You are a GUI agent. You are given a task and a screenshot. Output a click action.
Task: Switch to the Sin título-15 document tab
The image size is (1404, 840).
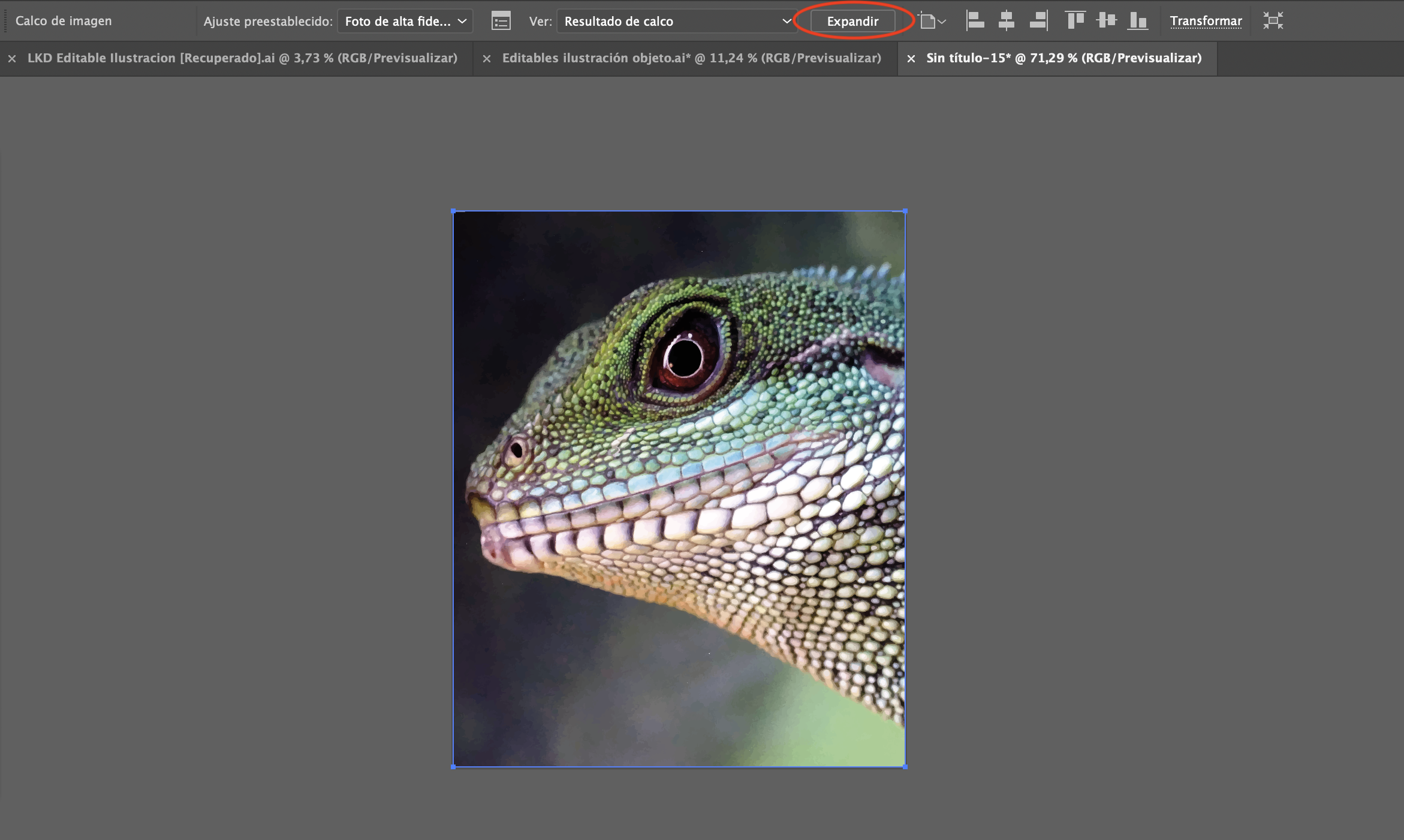[x=1061, y=58]
